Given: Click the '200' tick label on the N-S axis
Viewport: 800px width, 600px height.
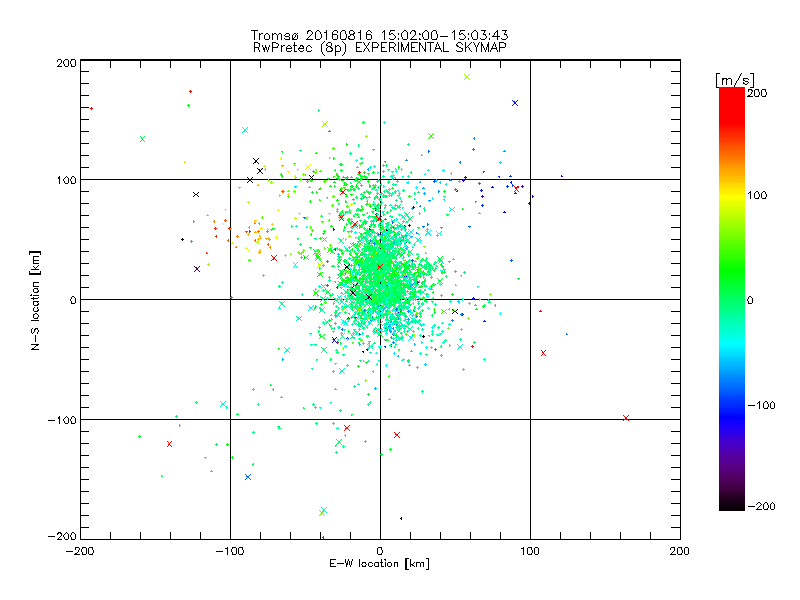Looking at the screenshot, I should pyautogui.click(x=66, y=63).
